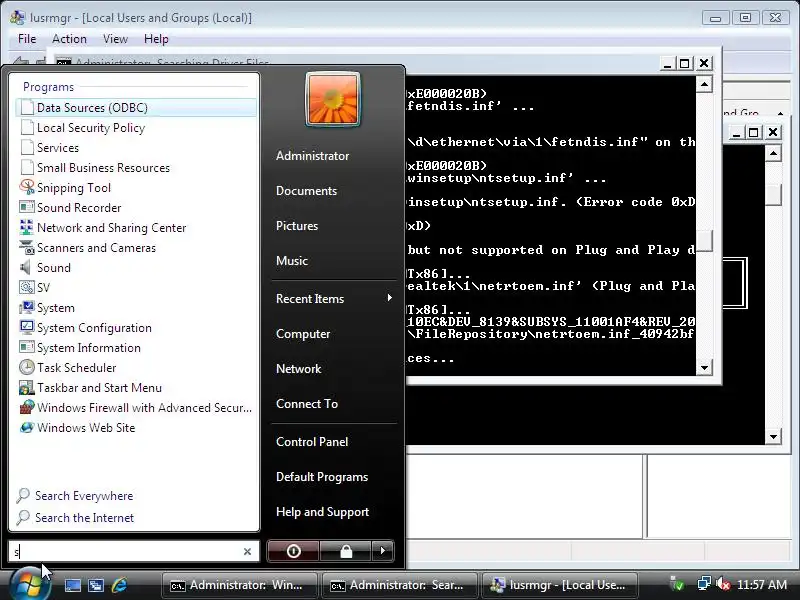Open Scanners and Cameras icon
Viewport: 800px width, 600px height.
pos(27,247)
